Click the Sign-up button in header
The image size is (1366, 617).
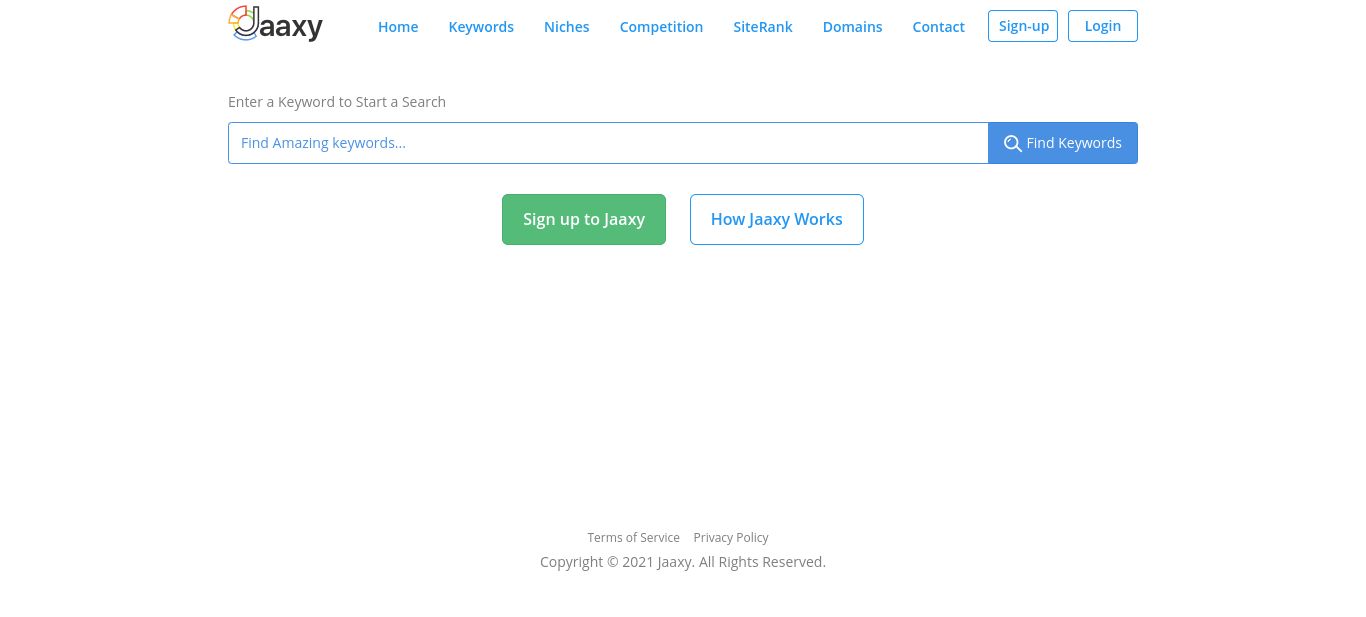tap(1023, 26)
